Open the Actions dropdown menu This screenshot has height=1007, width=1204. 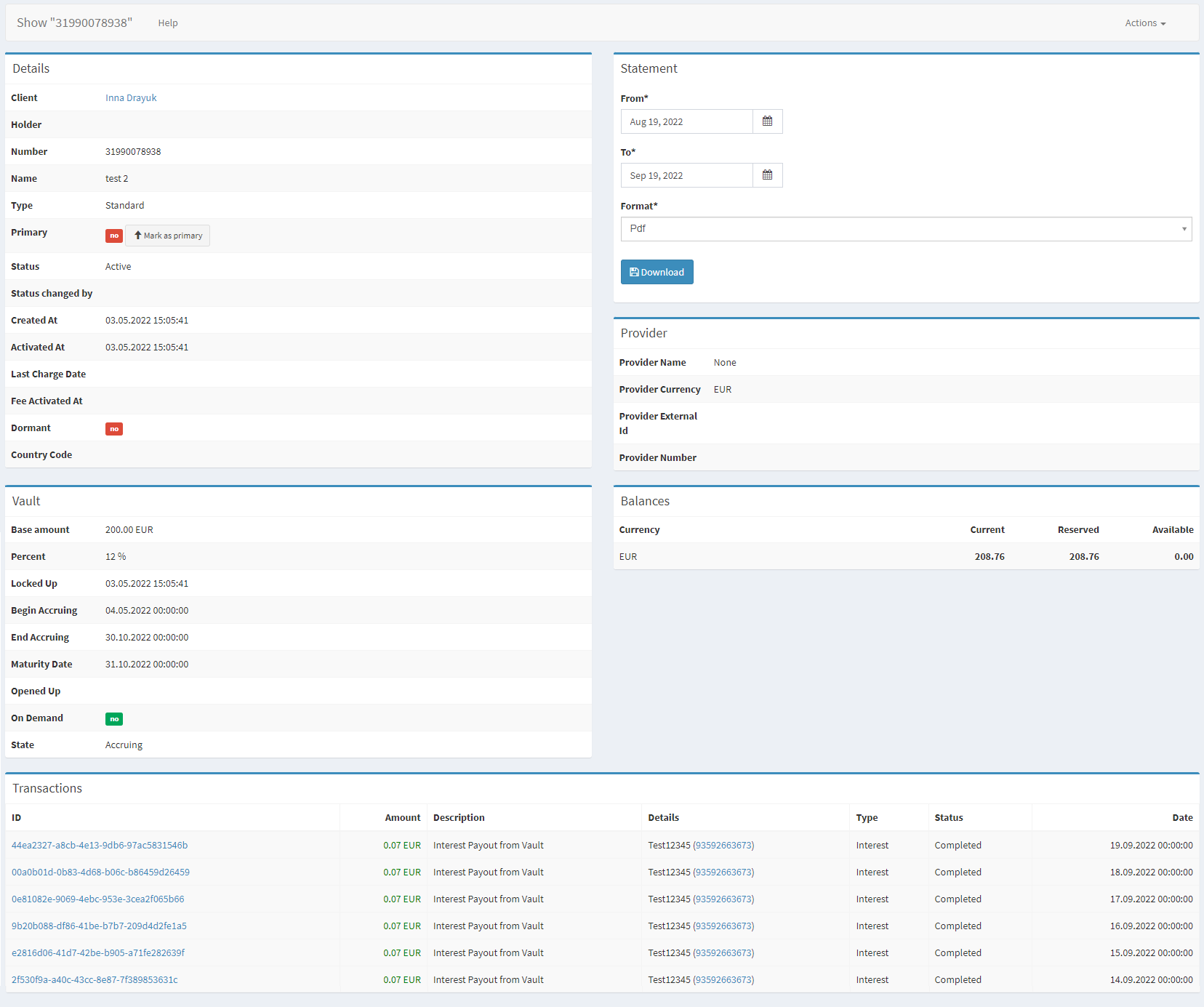tap(1144, 23)
